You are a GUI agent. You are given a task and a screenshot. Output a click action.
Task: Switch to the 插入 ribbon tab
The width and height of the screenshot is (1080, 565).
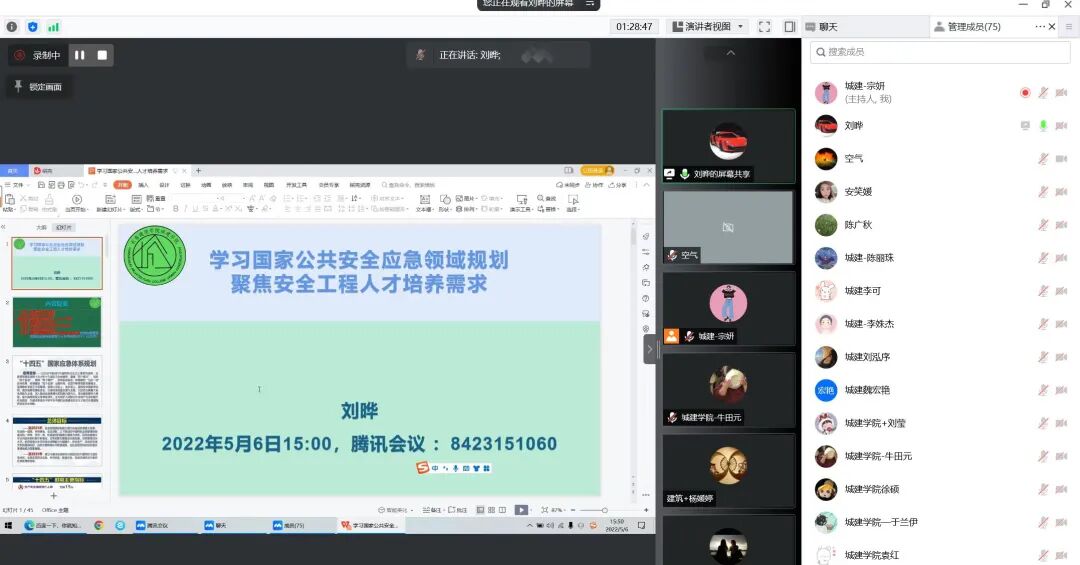pos(143,185)
